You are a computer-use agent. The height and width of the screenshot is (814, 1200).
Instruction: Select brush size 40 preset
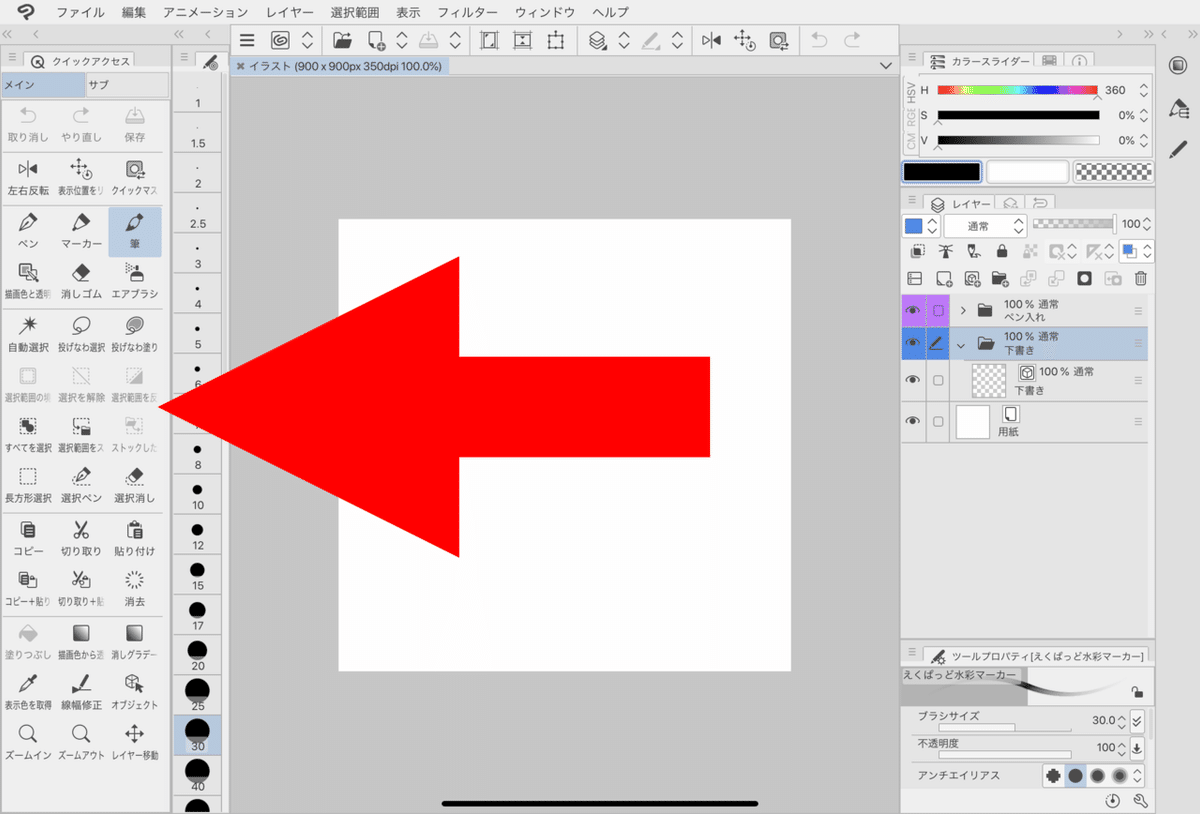click(x=198, y=774)
